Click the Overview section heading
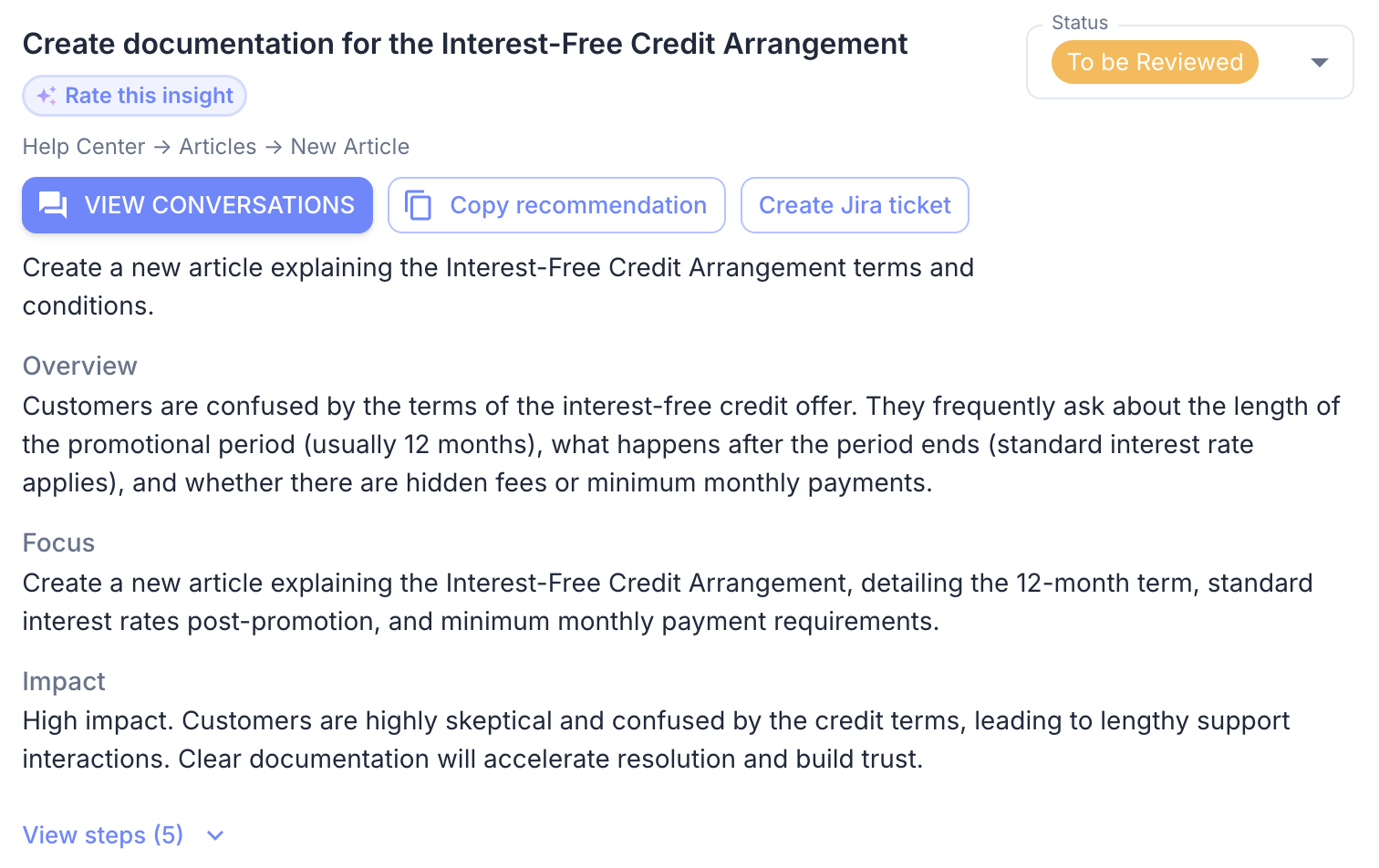This screenshot has height=868, width=1379. (x=80, y=366)
